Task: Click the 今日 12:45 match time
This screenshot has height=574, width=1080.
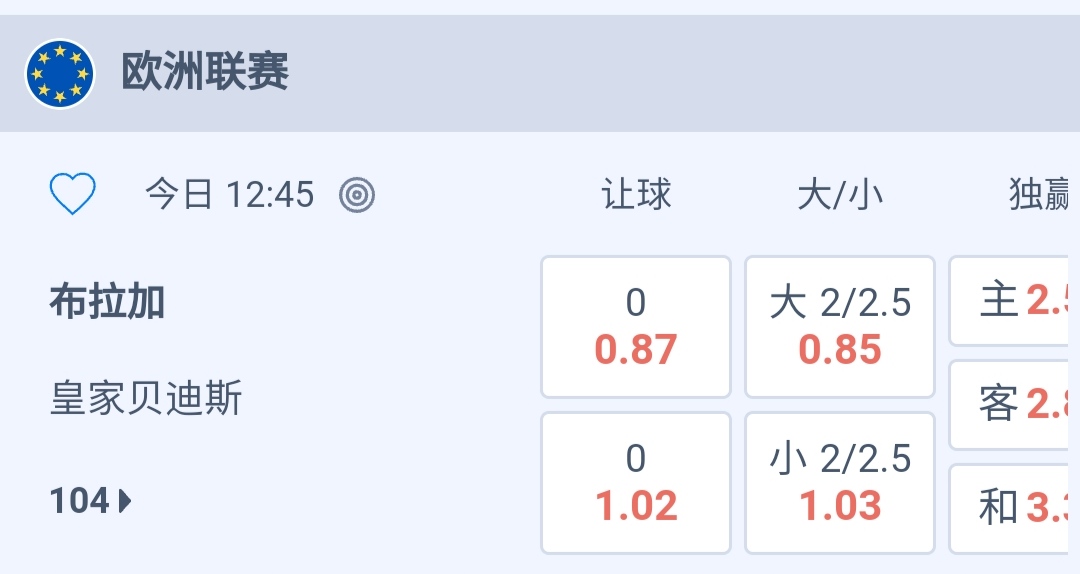Action: pos(230,194)
